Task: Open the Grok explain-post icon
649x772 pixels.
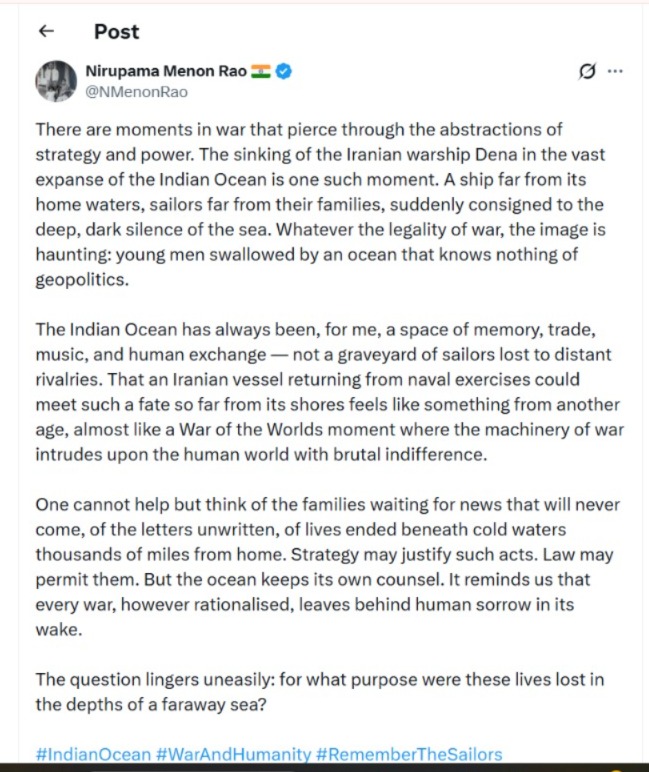Action: coord(588,71)
